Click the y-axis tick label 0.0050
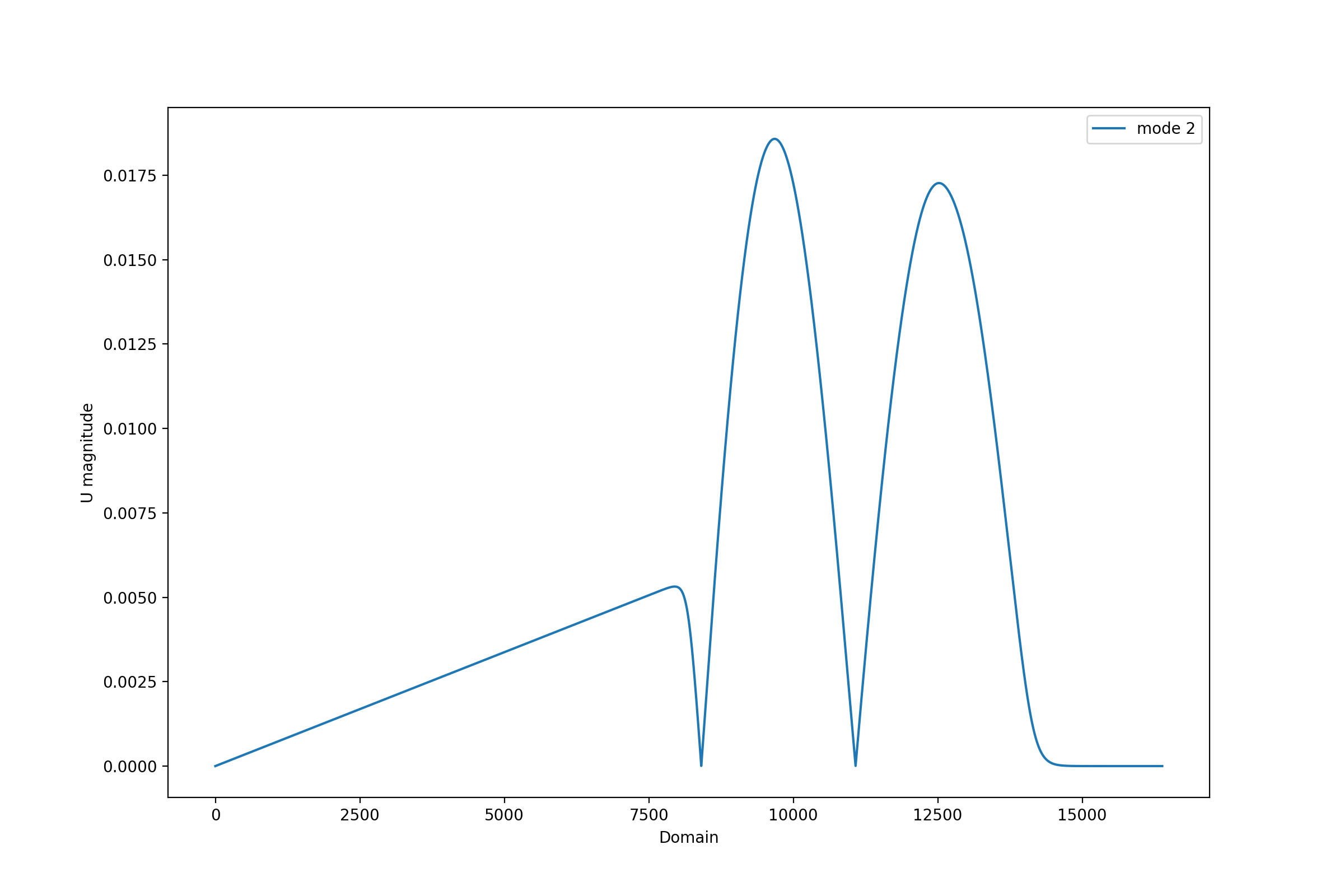Image resolution: width=1344 pixels, height=896 pixels. coord(130,598)
